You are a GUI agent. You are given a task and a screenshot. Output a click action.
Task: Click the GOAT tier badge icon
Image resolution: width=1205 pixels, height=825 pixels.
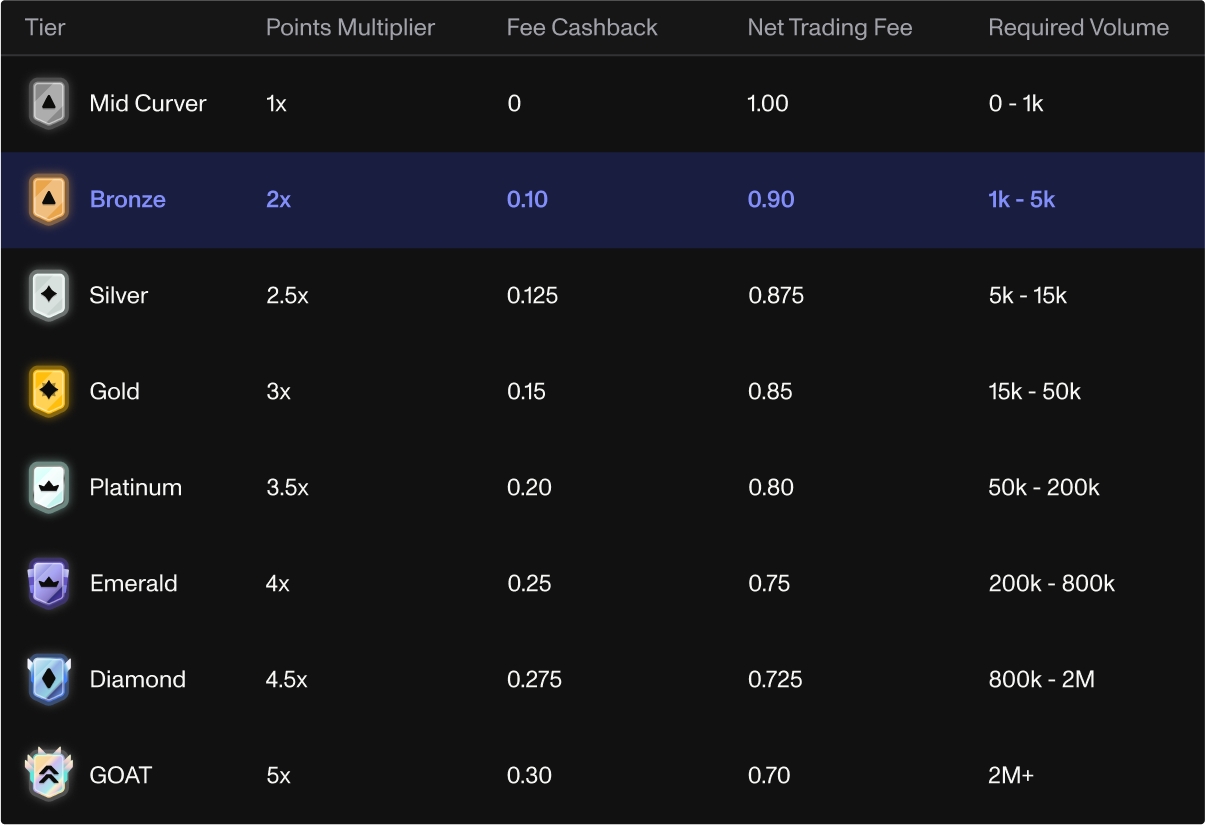(x=48, y=775)
